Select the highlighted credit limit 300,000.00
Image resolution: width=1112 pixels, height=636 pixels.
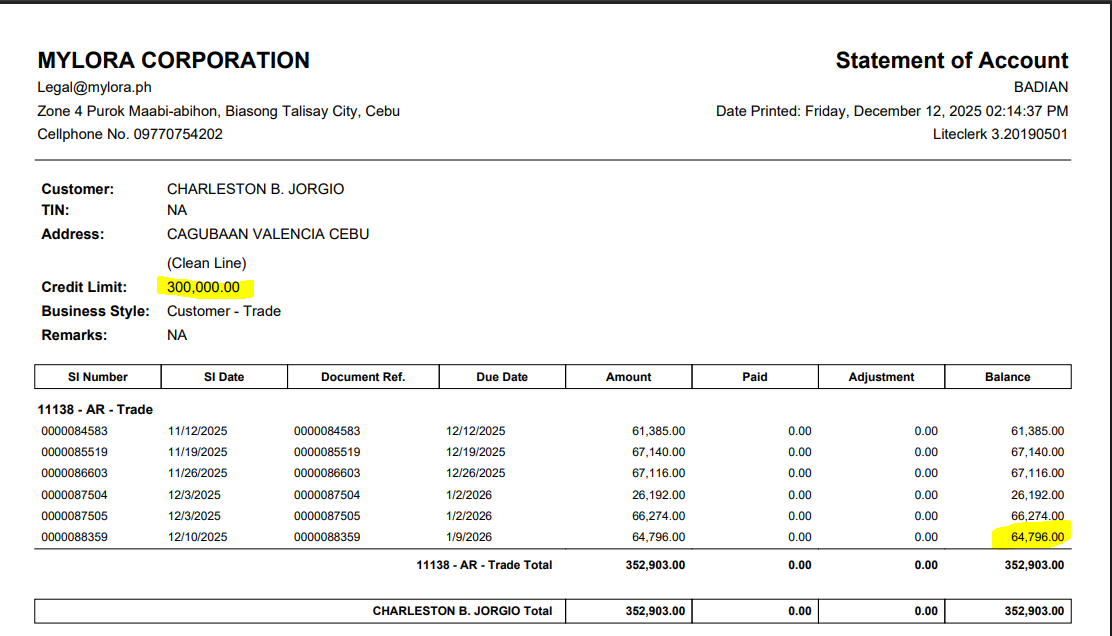pos(203,287)
